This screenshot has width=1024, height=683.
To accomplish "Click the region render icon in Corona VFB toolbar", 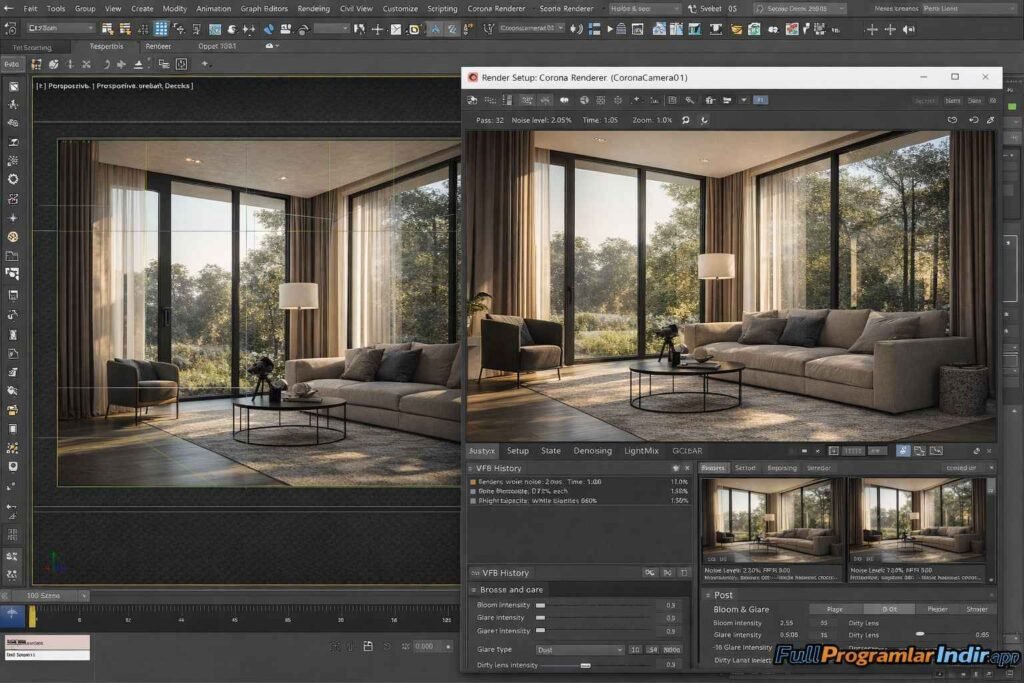I will pos(527,101).
